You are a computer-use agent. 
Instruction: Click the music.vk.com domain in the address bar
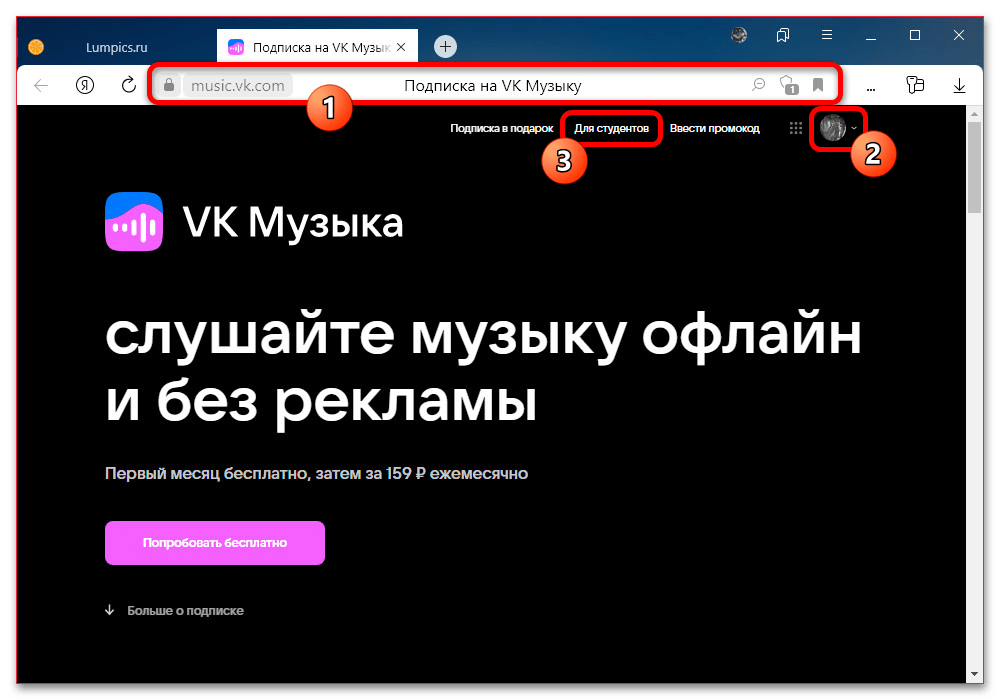[238, 85]
